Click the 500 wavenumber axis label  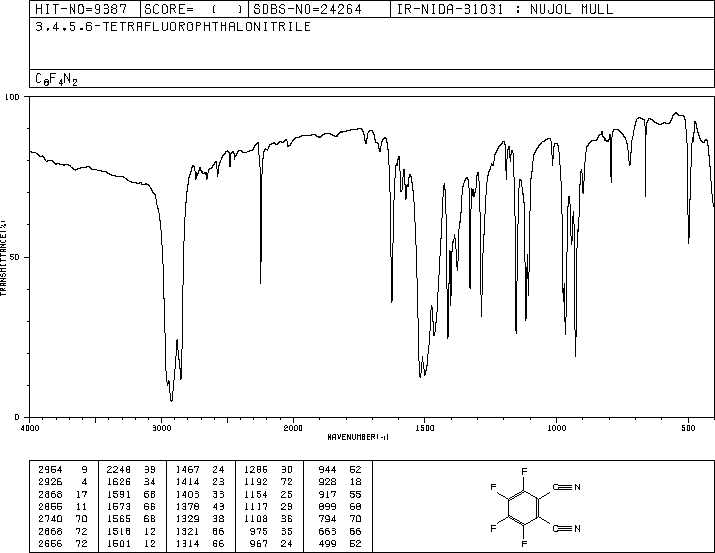[x=688, y=428]
